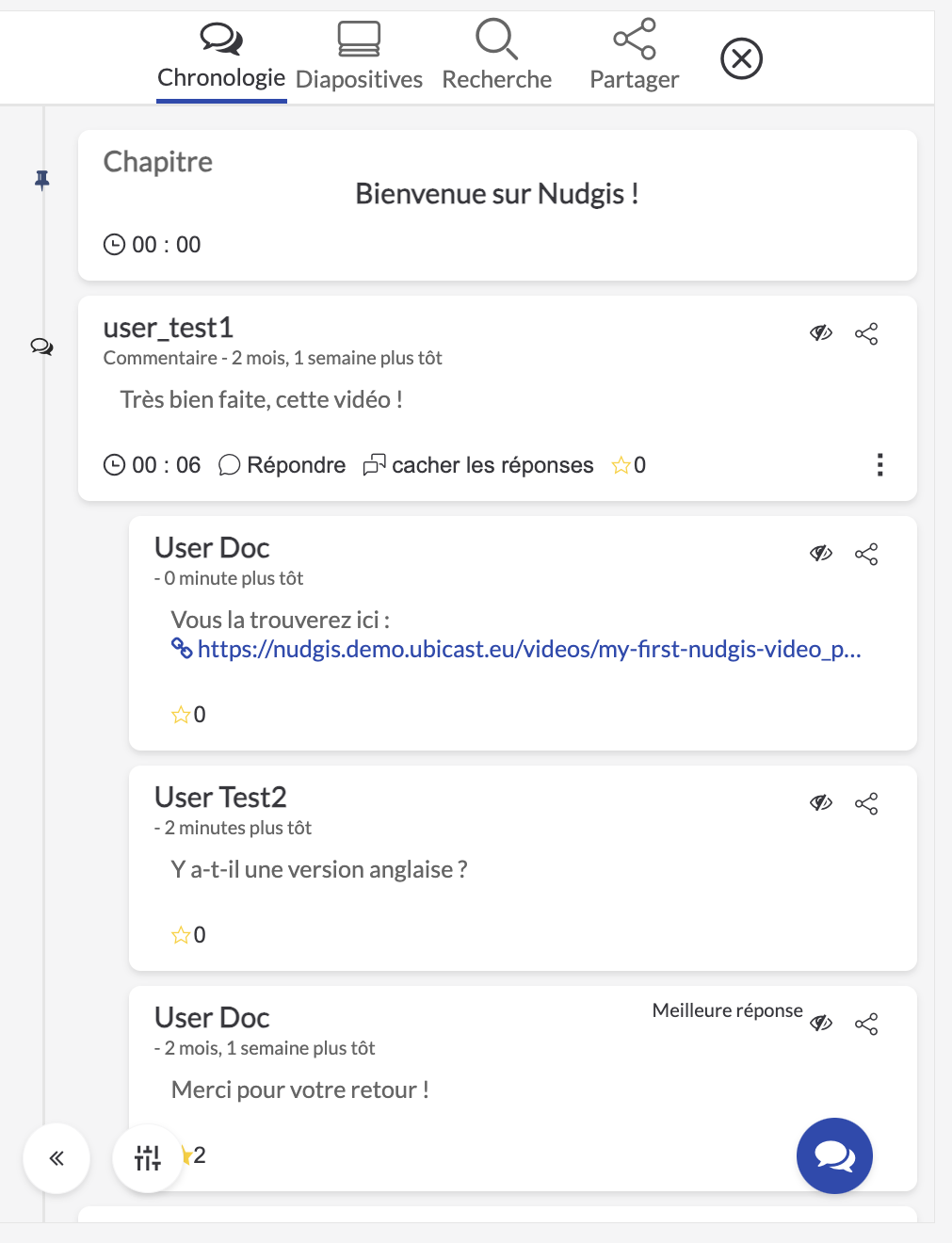
Task: Open the nudgis.demo.ubicast.eu video link
Action: coord(517,649)
